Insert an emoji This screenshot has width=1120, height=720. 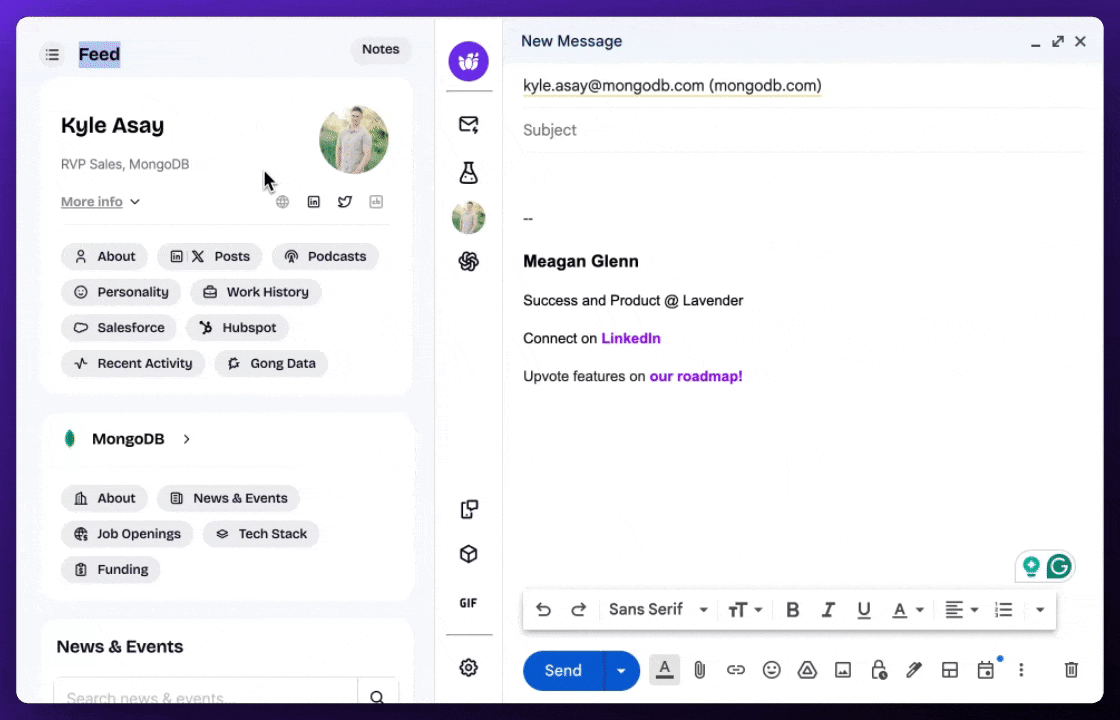(771, 670)
